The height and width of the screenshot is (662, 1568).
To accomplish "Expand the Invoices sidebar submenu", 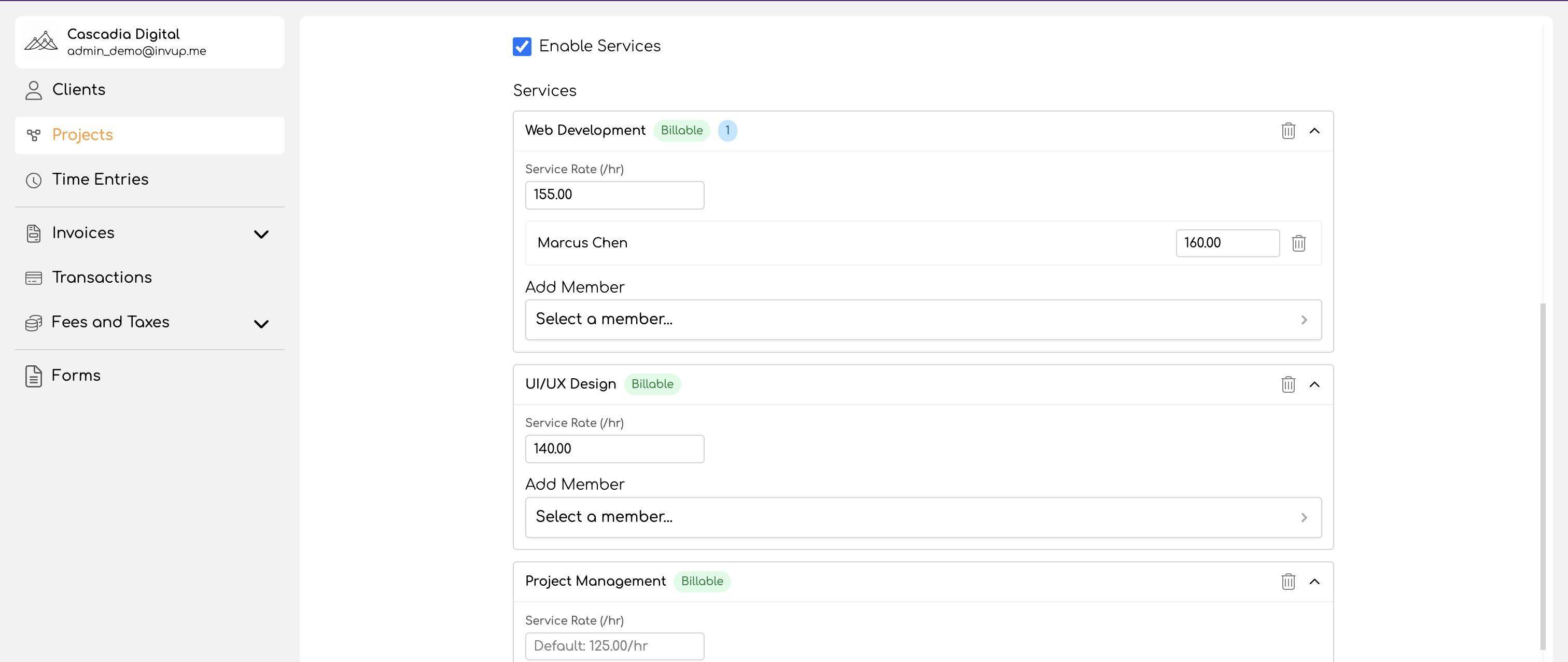I will click(x=261, y=235).
